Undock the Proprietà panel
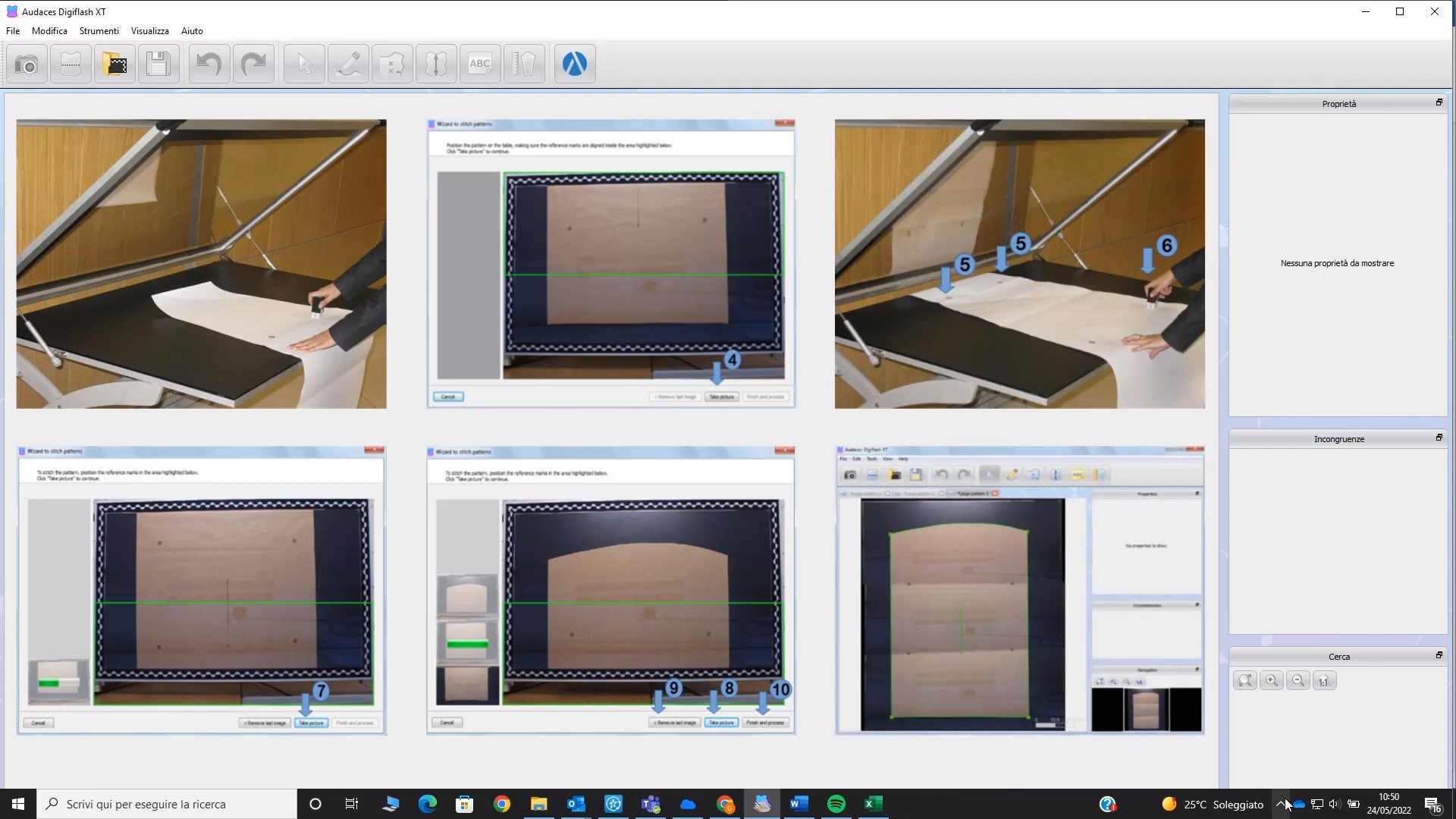 [x=1439, y=102]
